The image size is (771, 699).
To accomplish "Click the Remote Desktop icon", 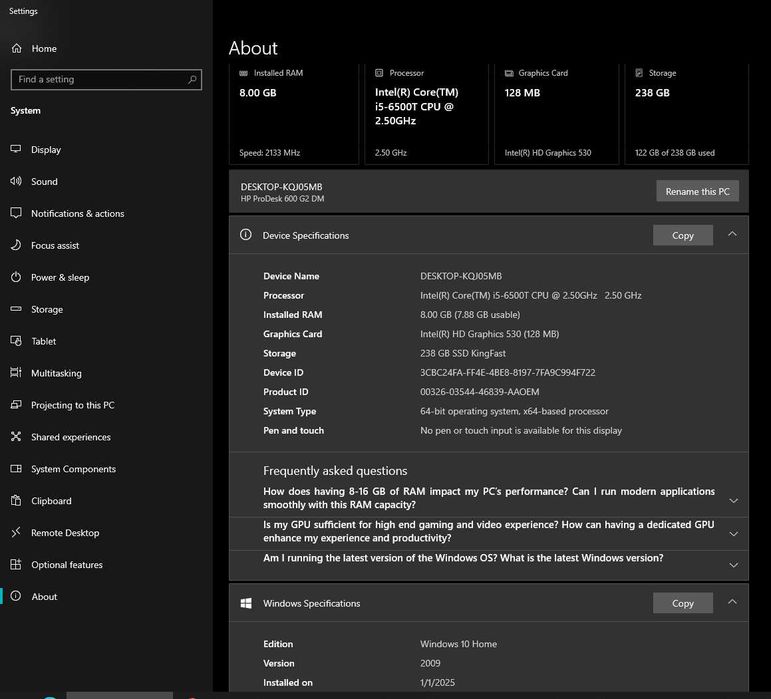I will click(x=16, y=533).
